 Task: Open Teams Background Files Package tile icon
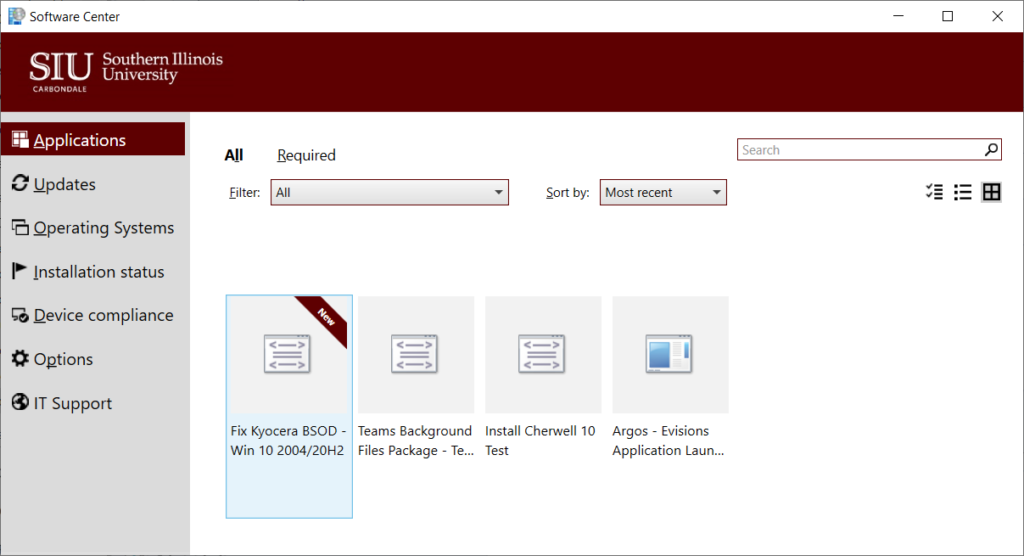click(415, 354)
